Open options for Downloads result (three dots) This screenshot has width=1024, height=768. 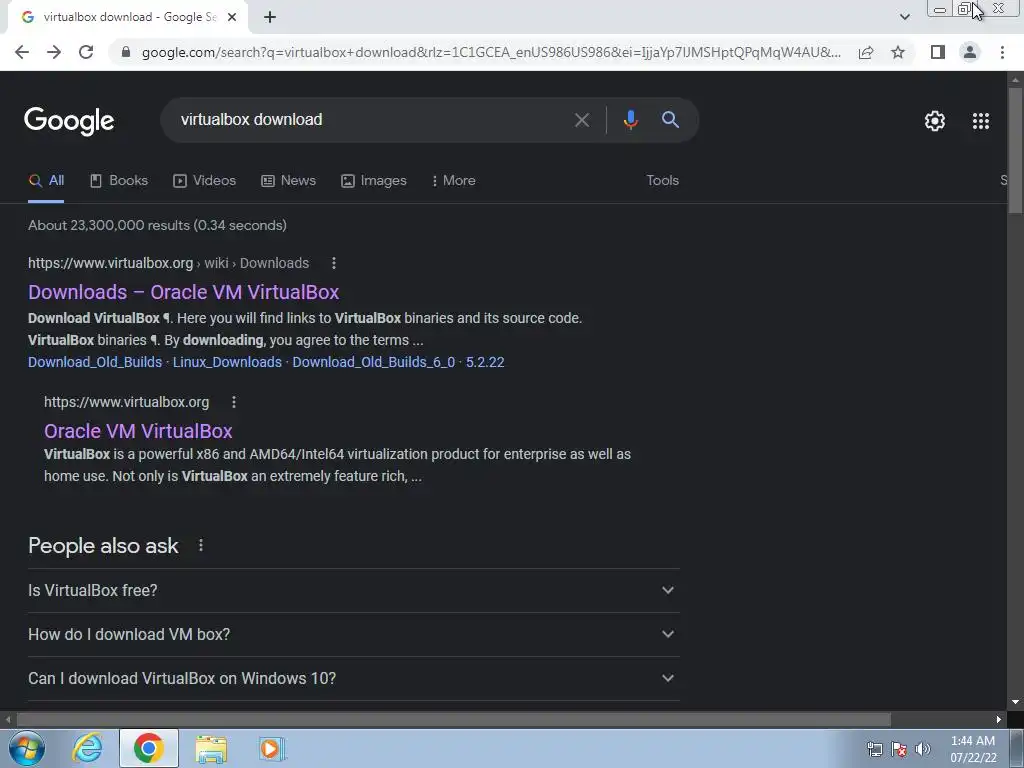point(334,263)
